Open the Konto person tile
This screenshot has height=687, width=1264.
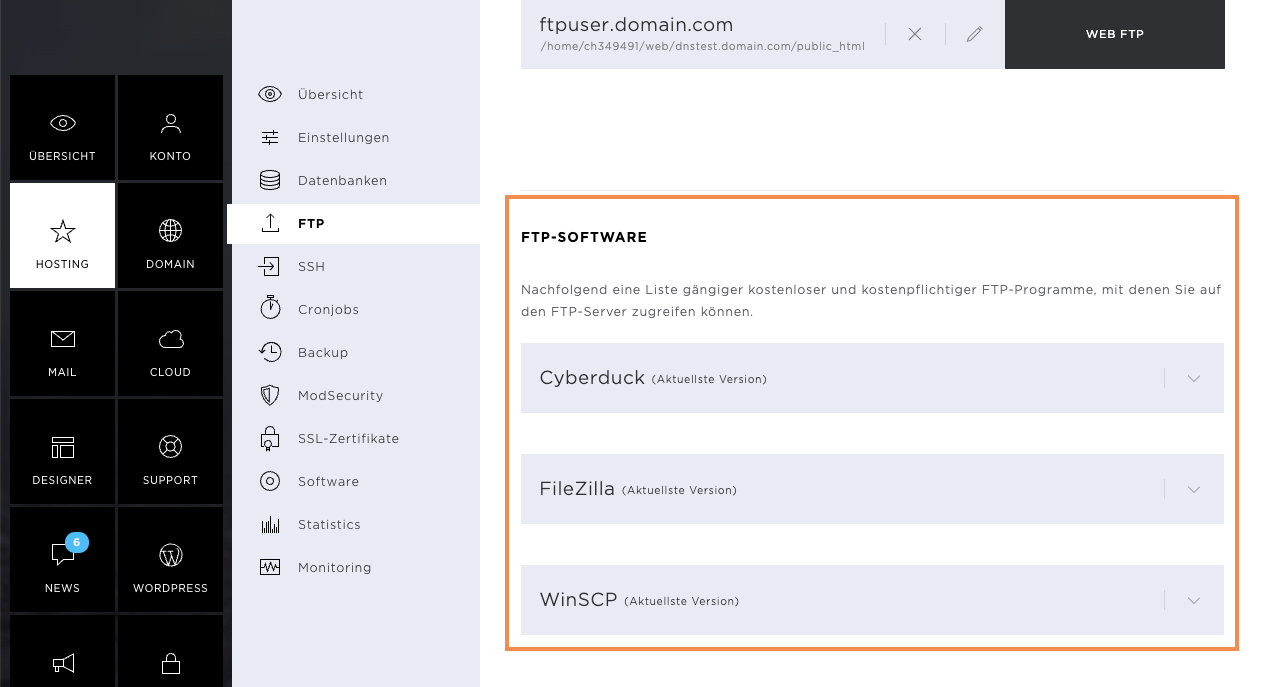pos(170,127)
